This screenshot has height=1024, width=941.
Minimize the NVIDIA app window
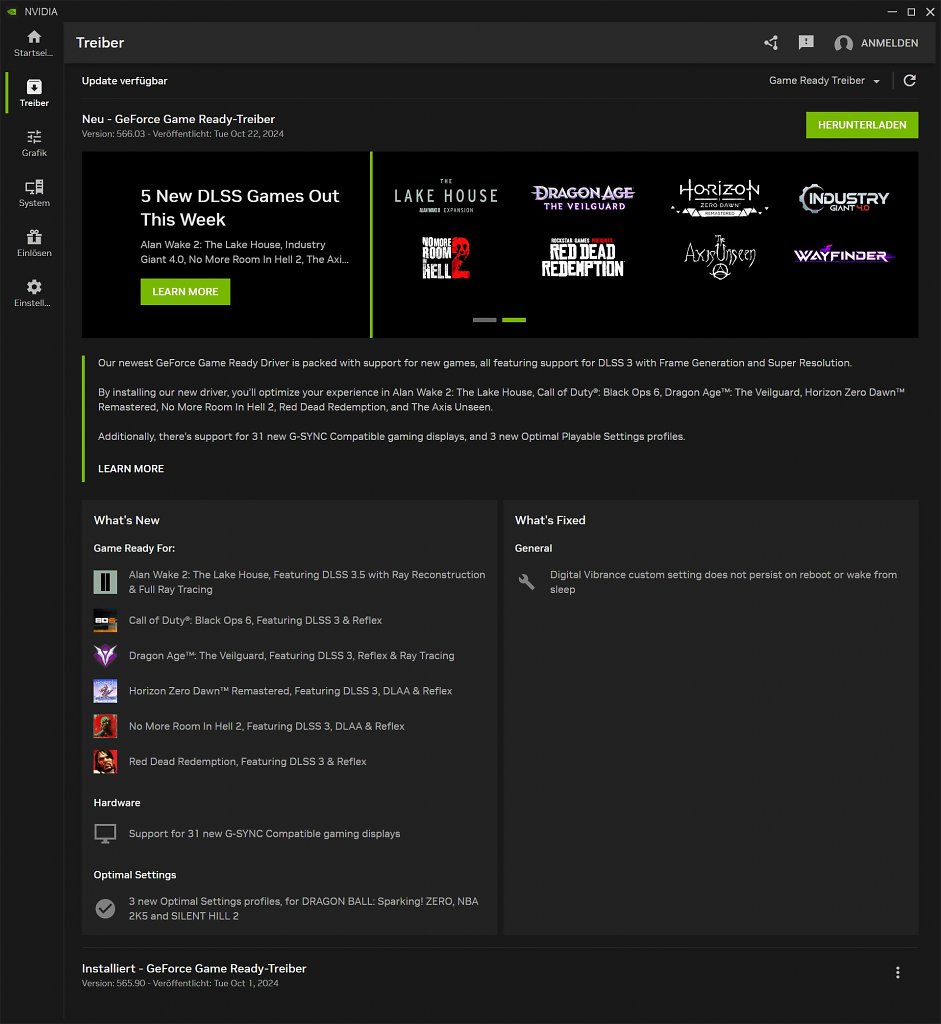coord(892,12)
